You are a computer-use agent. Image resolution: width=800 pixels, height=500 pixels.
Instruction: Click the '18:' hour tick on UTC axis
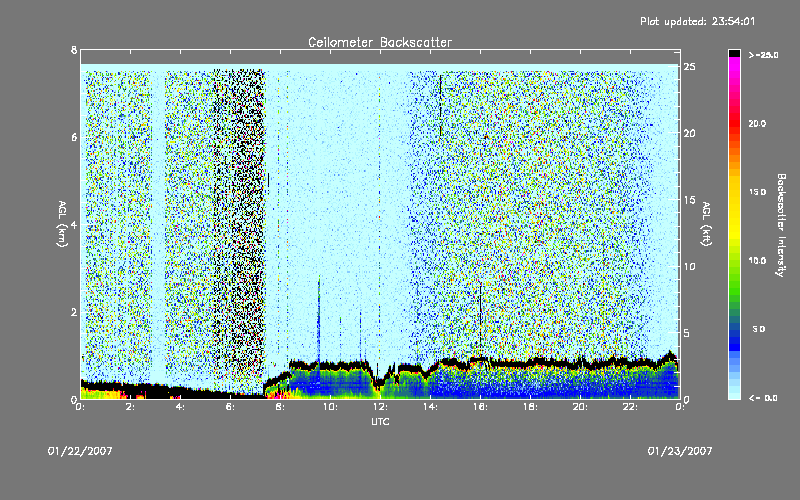[x=530, y=407]
